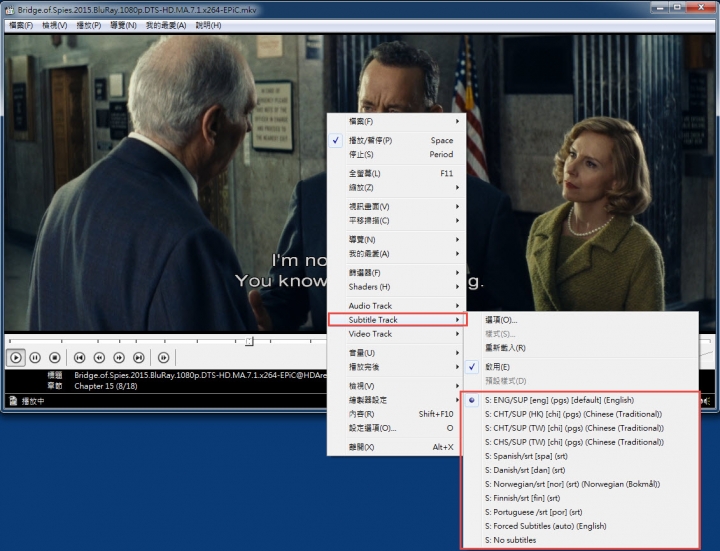
Task: Minimize the player window
Action: point(660,7)
